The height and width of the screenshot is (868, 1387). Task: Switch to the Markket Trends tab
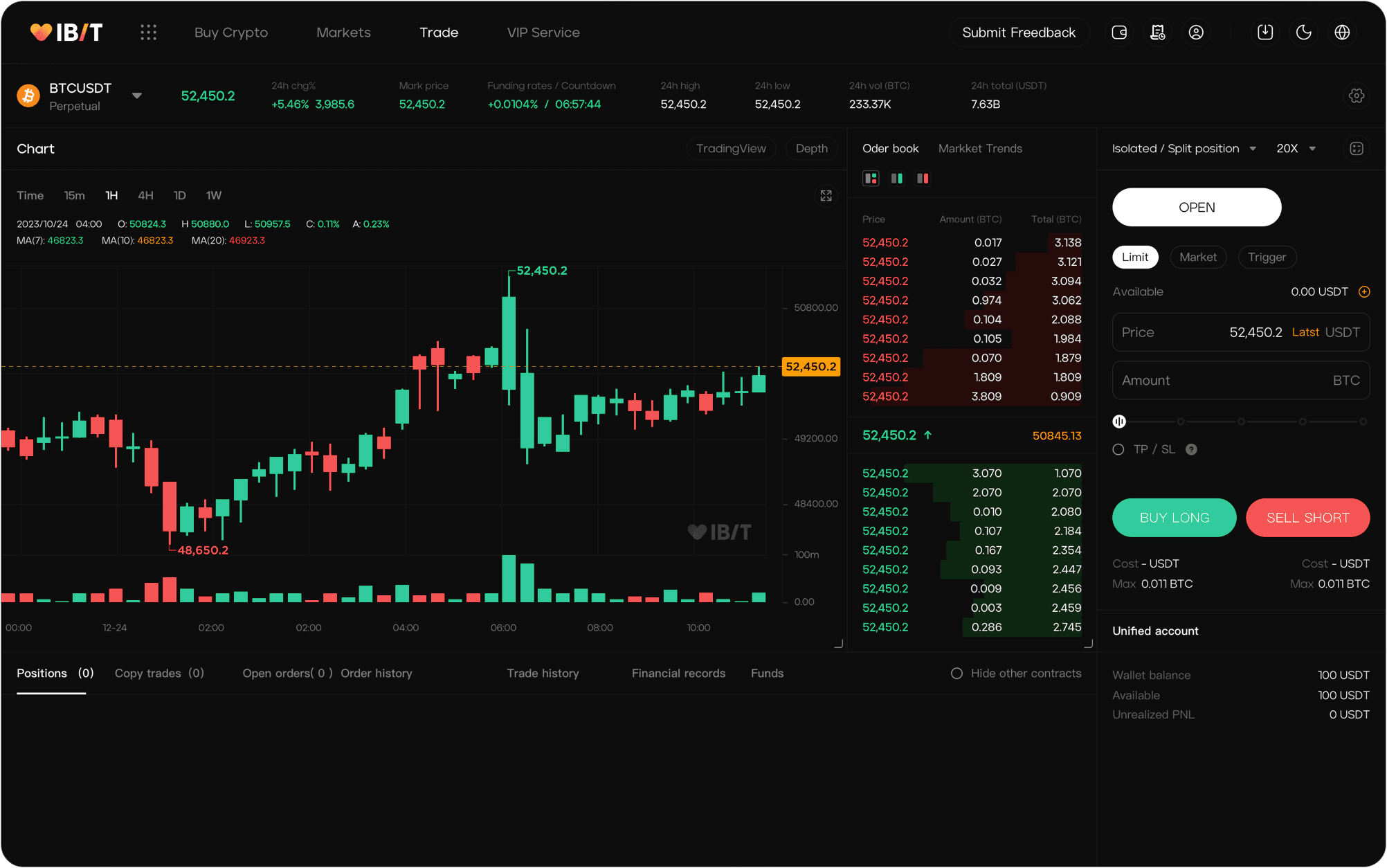(x=980, y=148)
